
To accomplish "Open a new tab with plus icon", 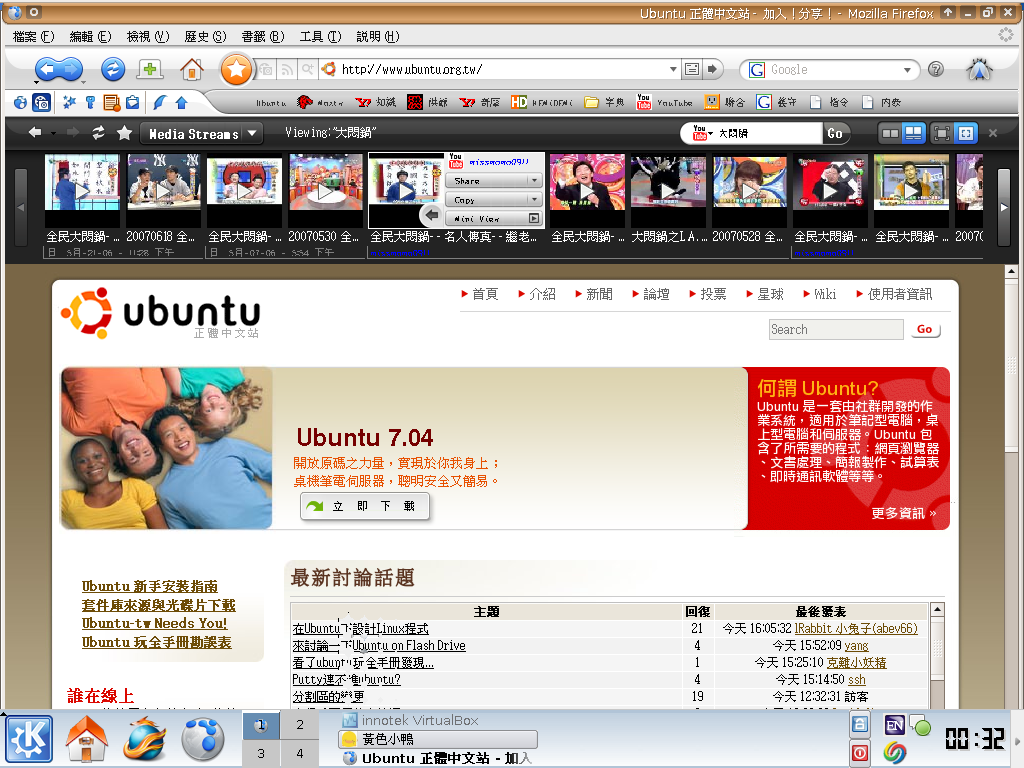I will point(150,69).
